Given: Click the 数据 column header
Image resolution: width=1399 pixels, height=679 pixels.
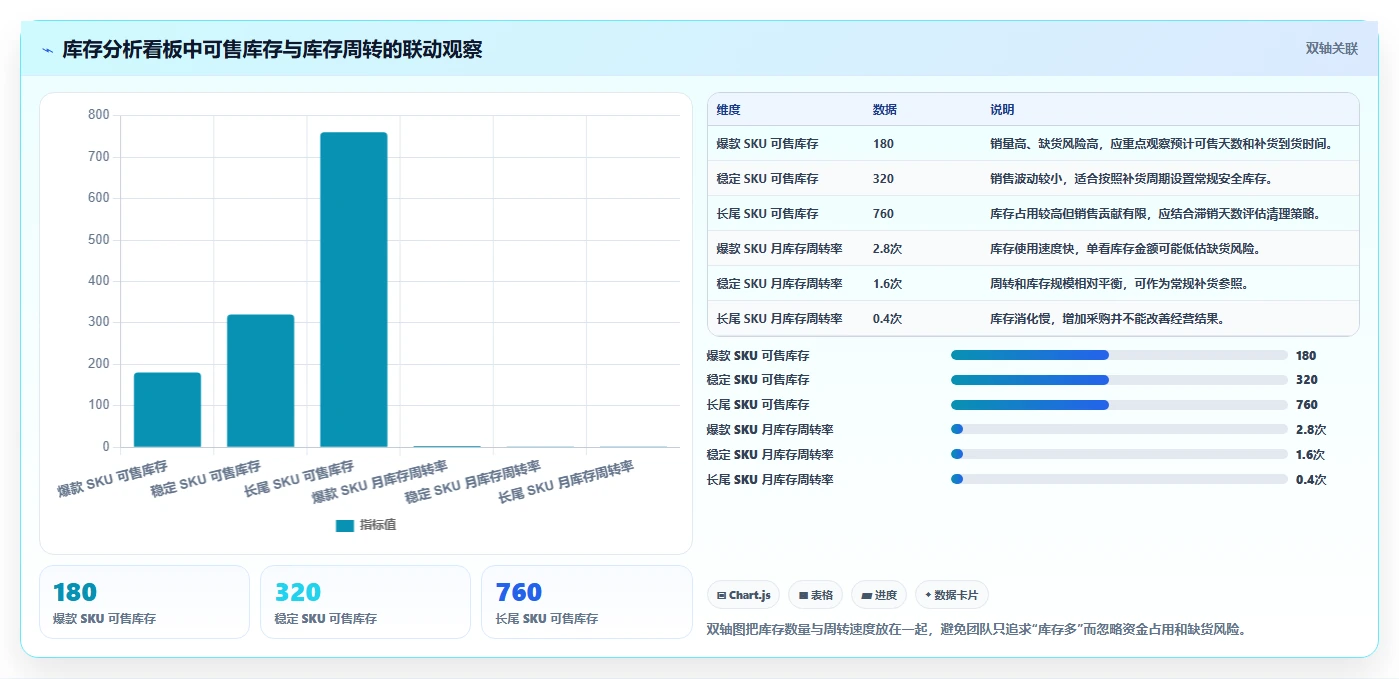Looking at the screenshot, I should tap(884, 110).
